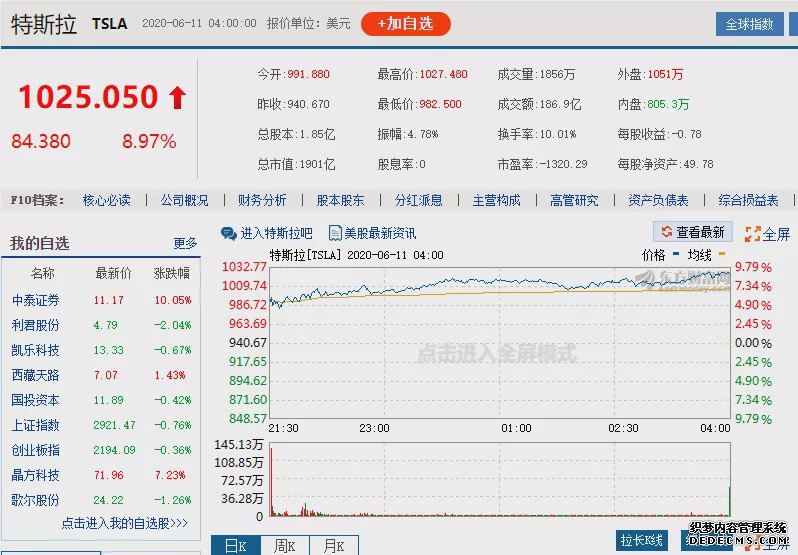Enter the 进入特斯拉吧 forum link
Viewport: 798px width, 555px height.
(x=276, y=233)
